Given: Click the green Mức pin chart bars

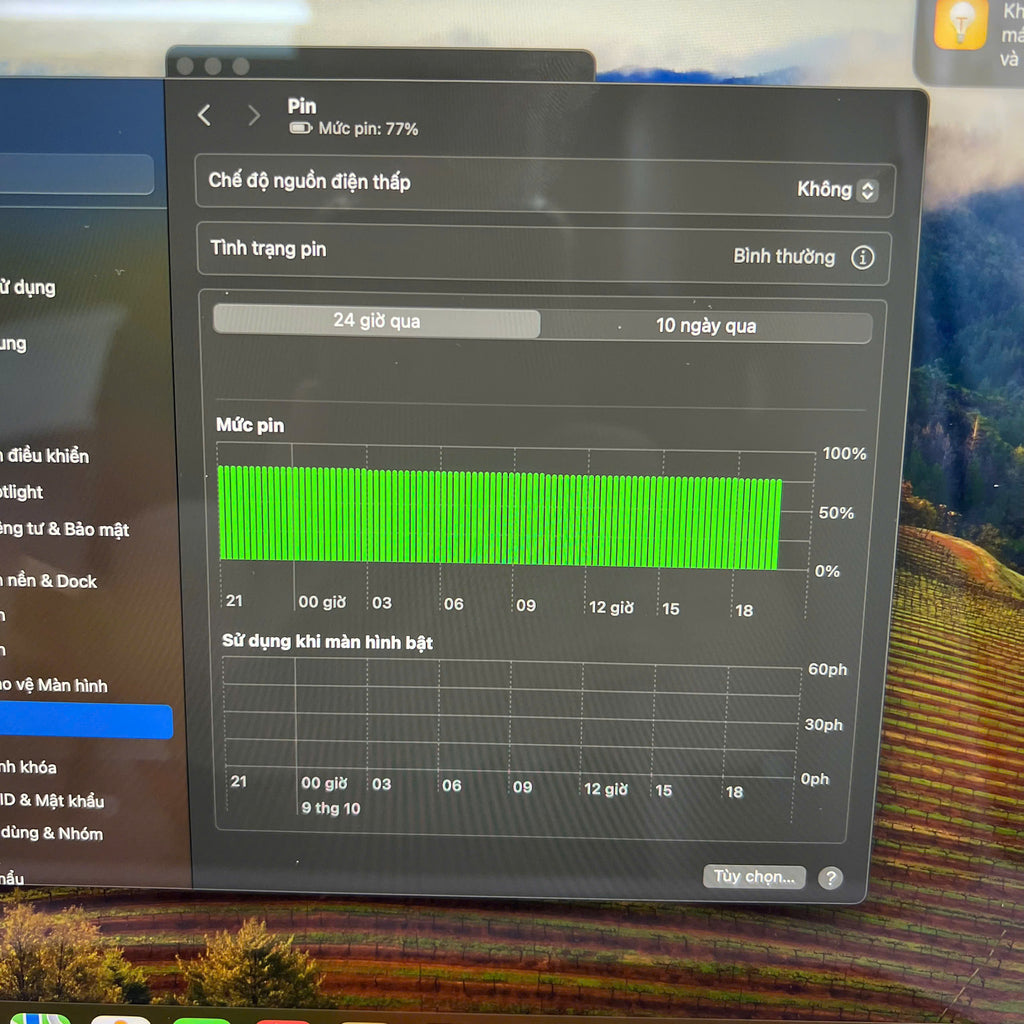Looking at the screenshot, I should [499, 517].
